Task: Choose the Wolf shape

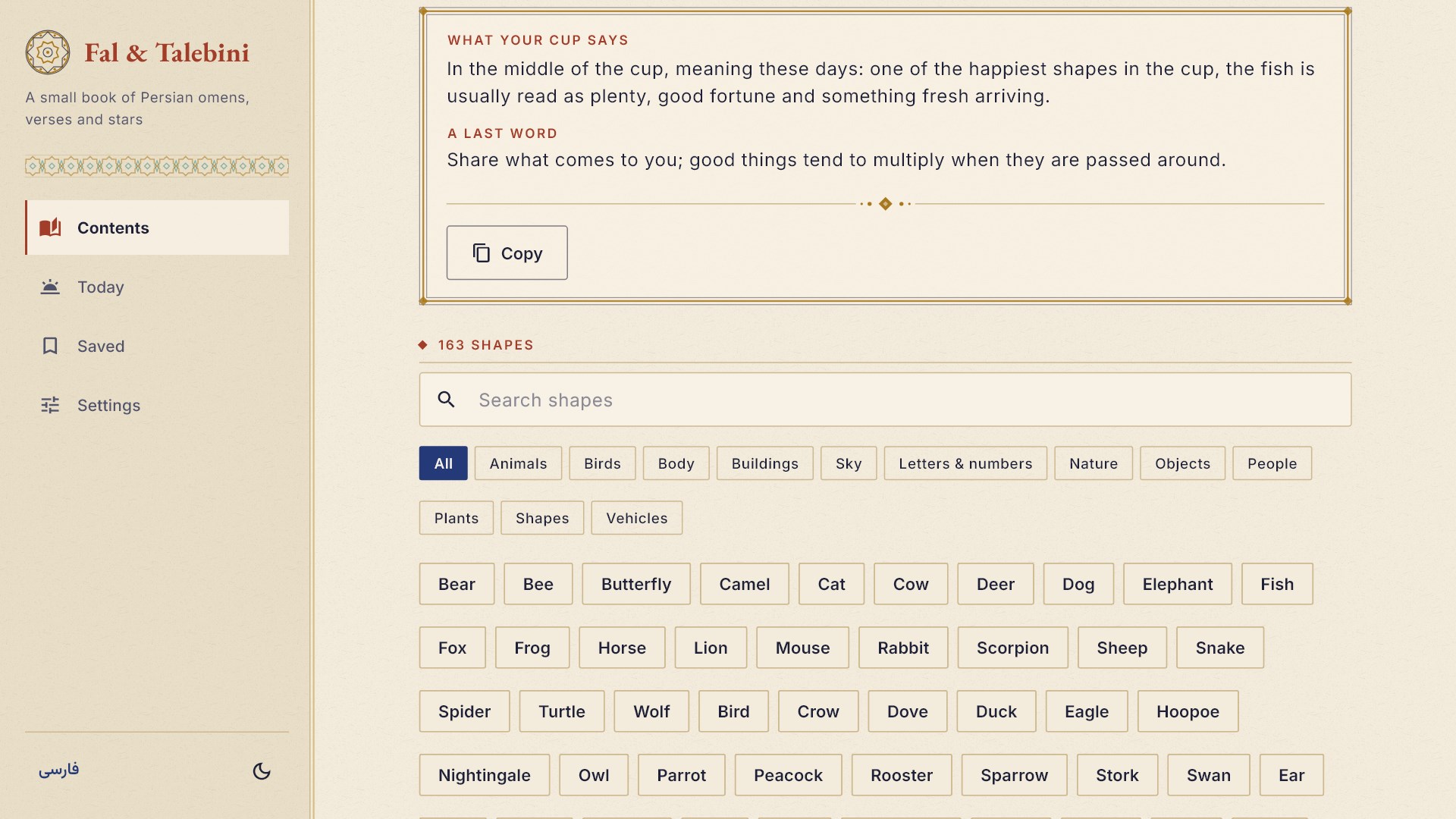Action: (x=651, y=711)
